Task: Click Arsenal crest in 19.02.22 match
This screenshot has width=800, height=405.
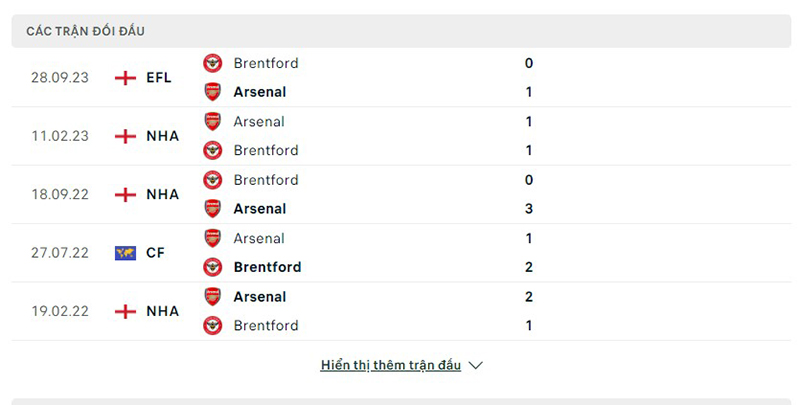Action: click(213, 296)
